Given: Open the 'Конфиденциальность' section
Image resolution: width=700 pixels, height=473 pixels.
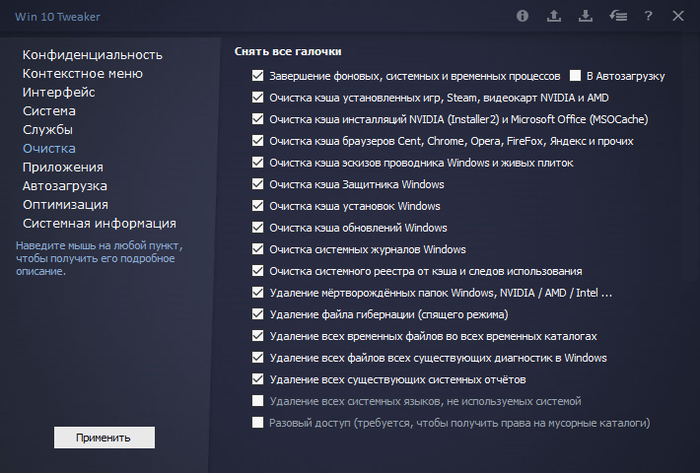Looking at the screenshot, I should [93, 54].
